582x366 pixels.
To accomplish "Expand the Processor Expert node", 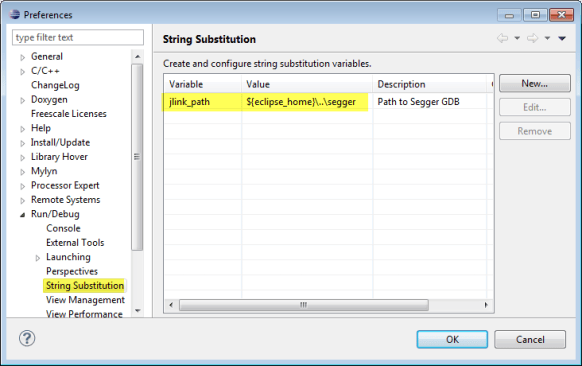I will point(23,186).
